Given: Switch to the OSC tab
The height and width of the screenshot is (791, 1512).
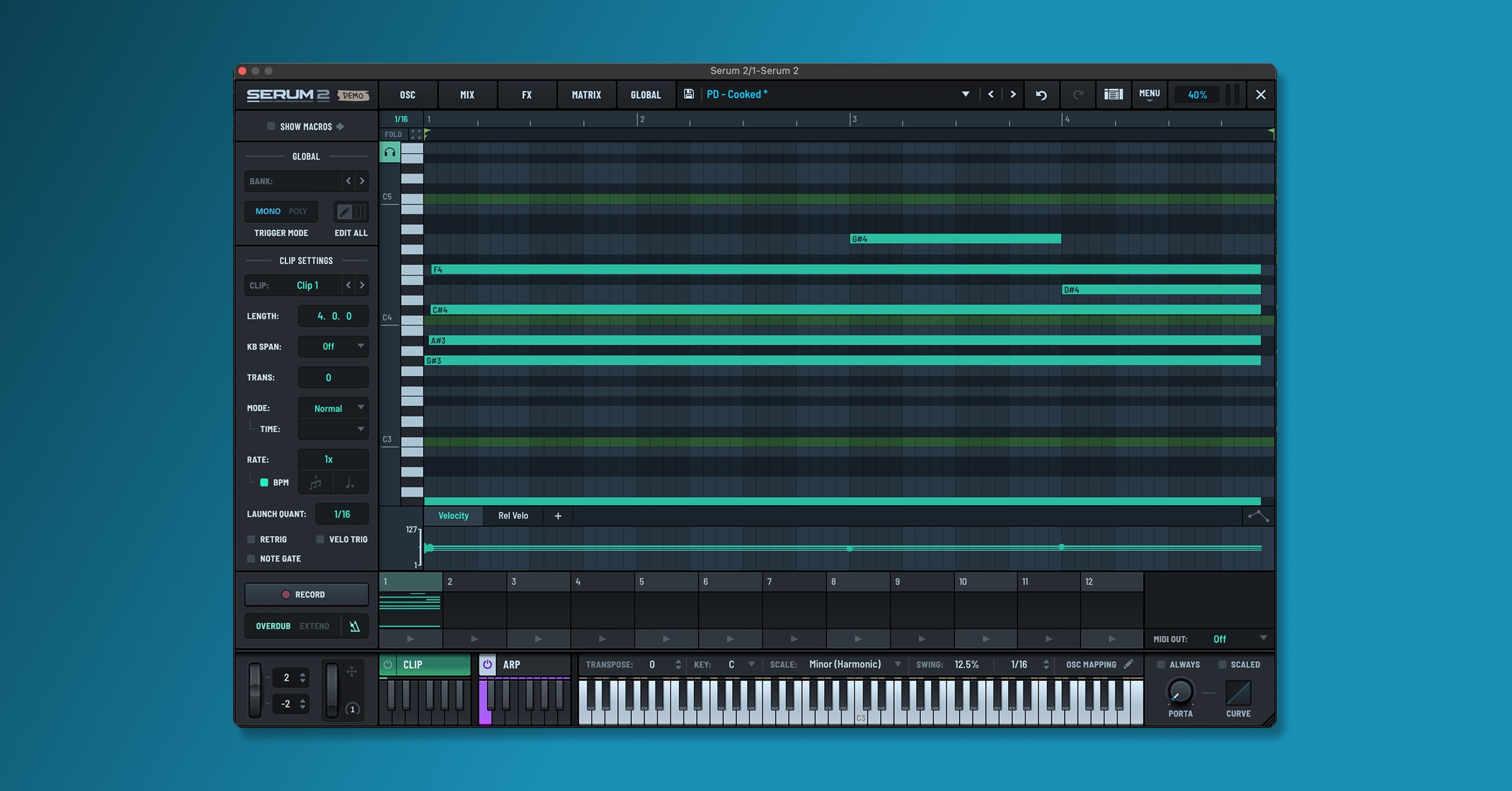Looking at the screenshot, I should tap(408, 94).
